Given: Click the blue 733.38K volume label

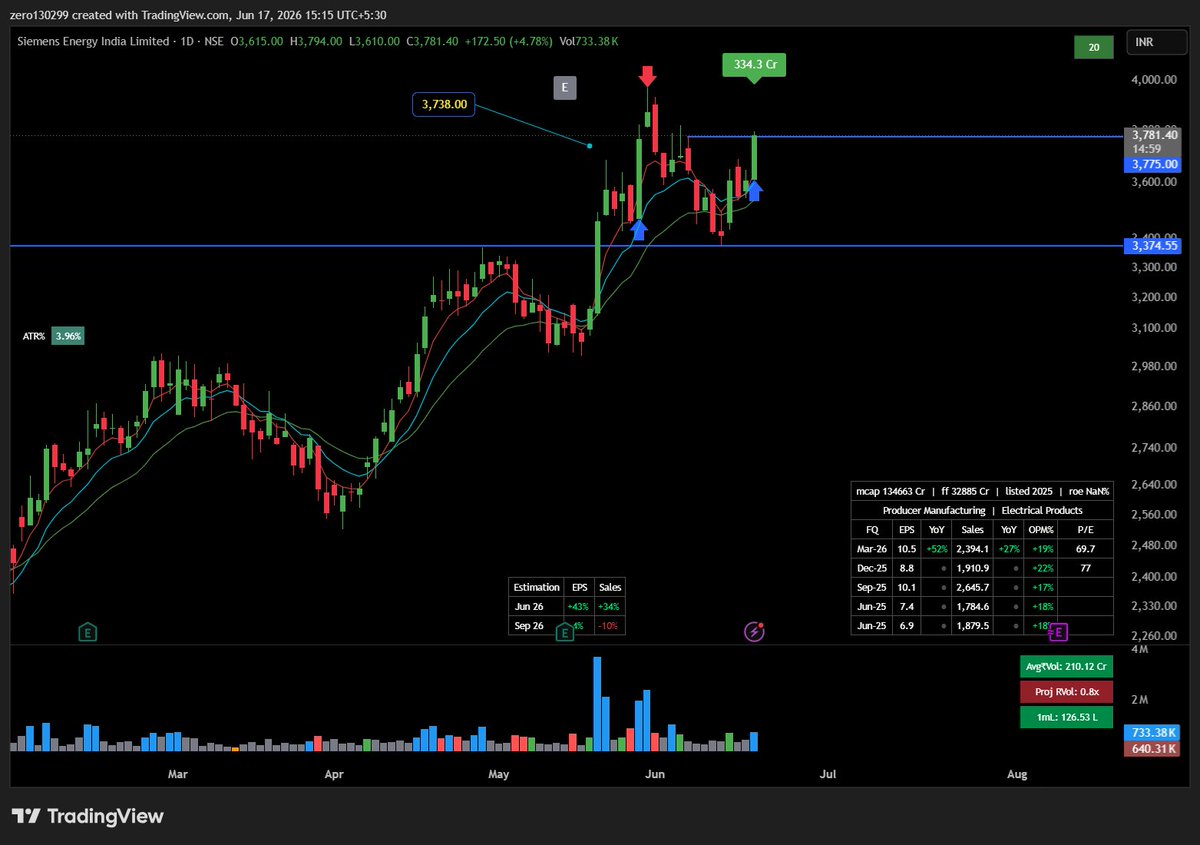Looking at the screenshot, I should tap(1153, 733).
